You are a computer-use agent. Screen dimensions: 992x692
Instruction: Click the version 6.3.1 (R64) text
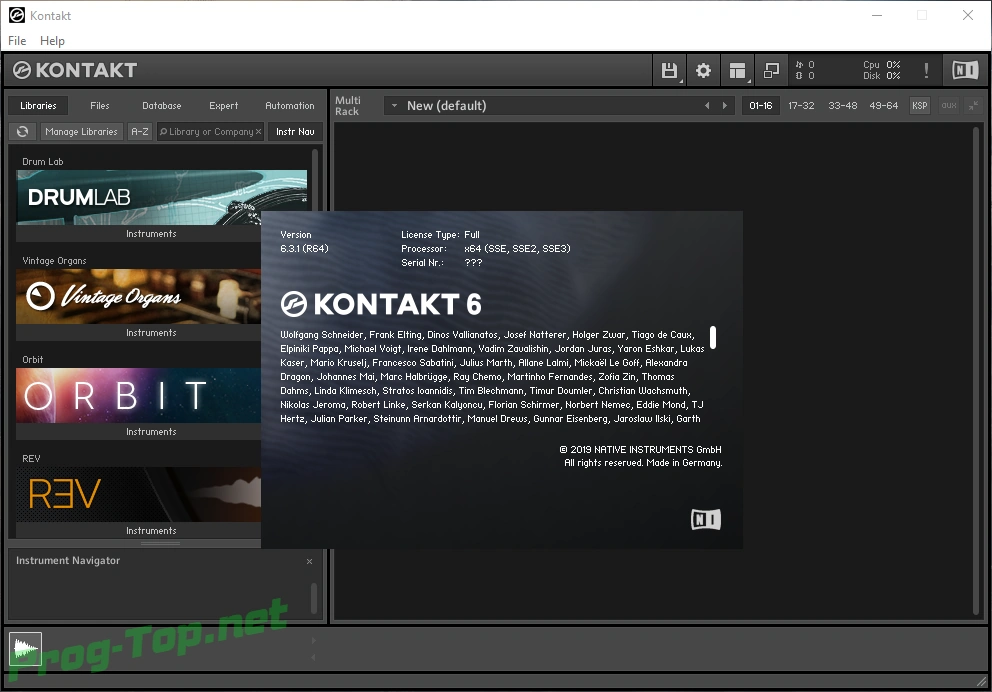(304, 249)
